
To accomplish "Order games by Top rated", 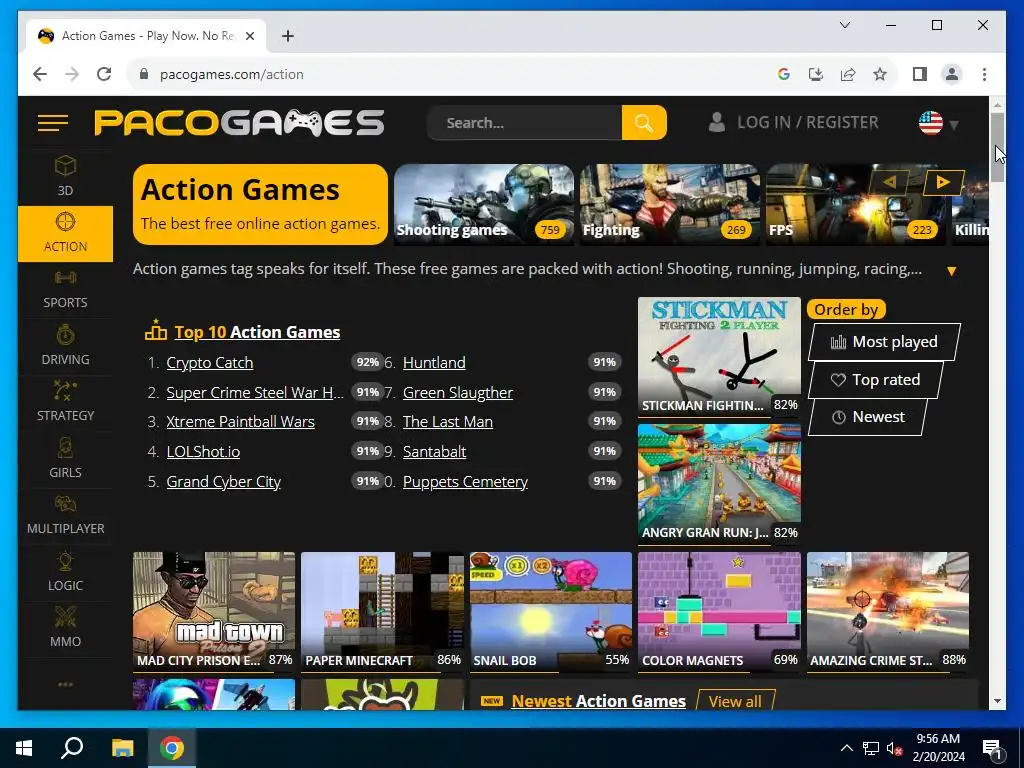I will 876,379.
